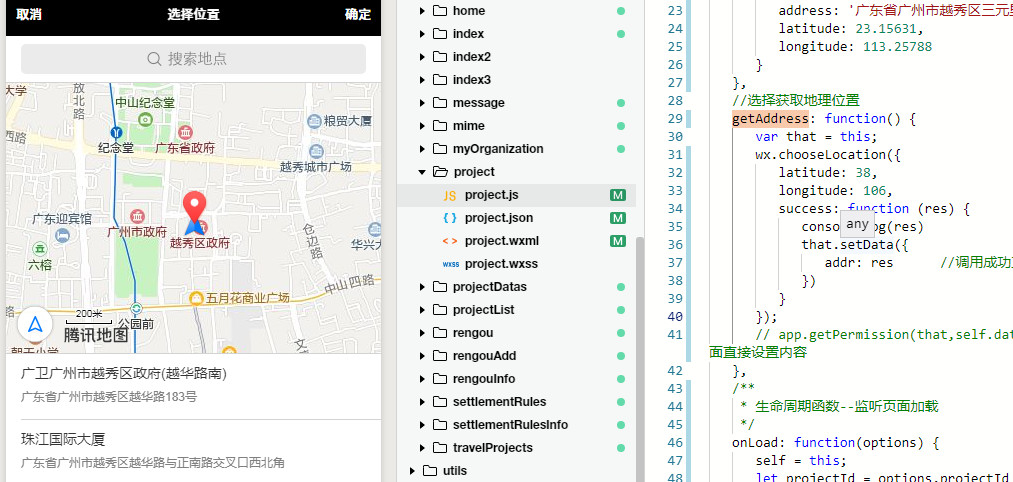Click 越秀城市广场 marker on map
Viewport: 1013px width, 482px height.
tap(317, 151)
